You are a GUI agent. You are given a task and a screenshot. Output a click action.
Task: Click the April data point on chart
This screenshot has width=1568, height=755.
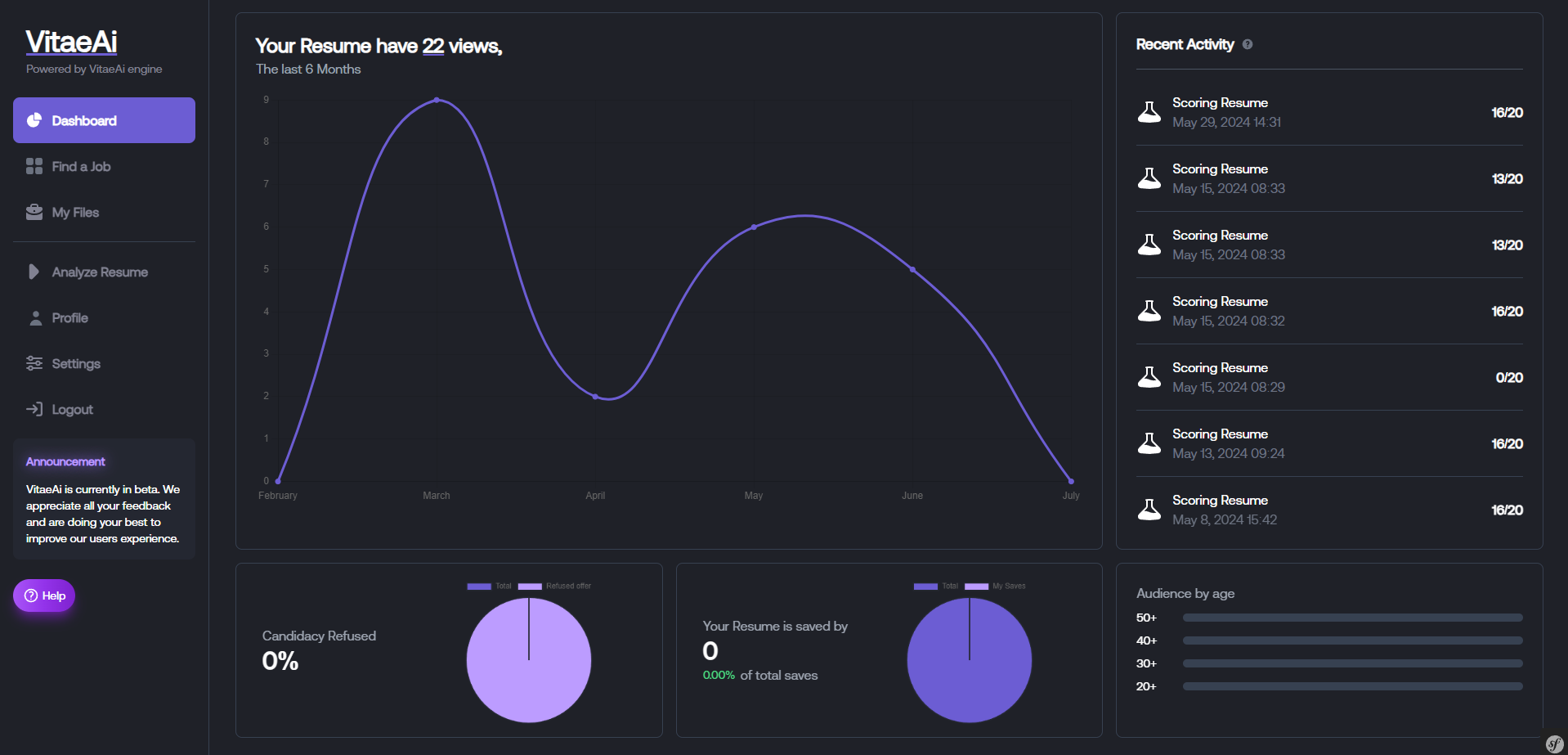click(595, 397)
